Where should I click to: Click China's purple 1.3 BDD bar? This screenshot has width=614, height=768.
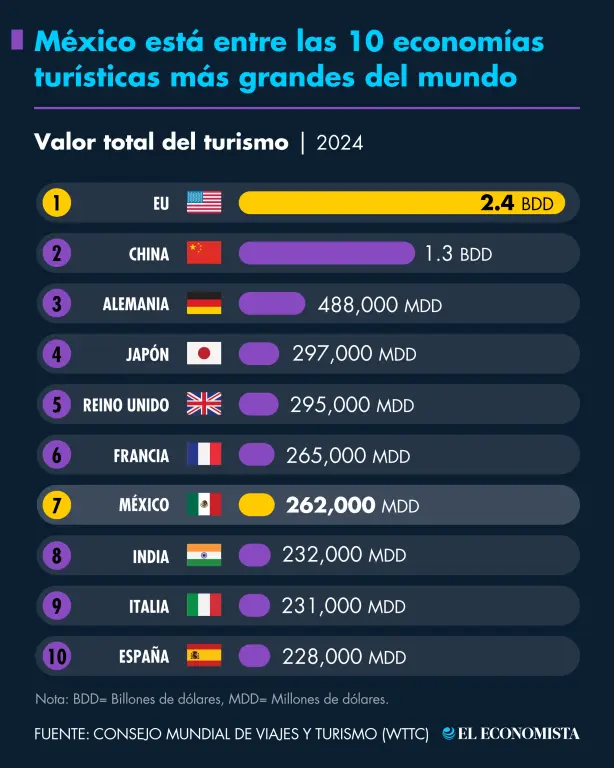[x=326, y=253]
